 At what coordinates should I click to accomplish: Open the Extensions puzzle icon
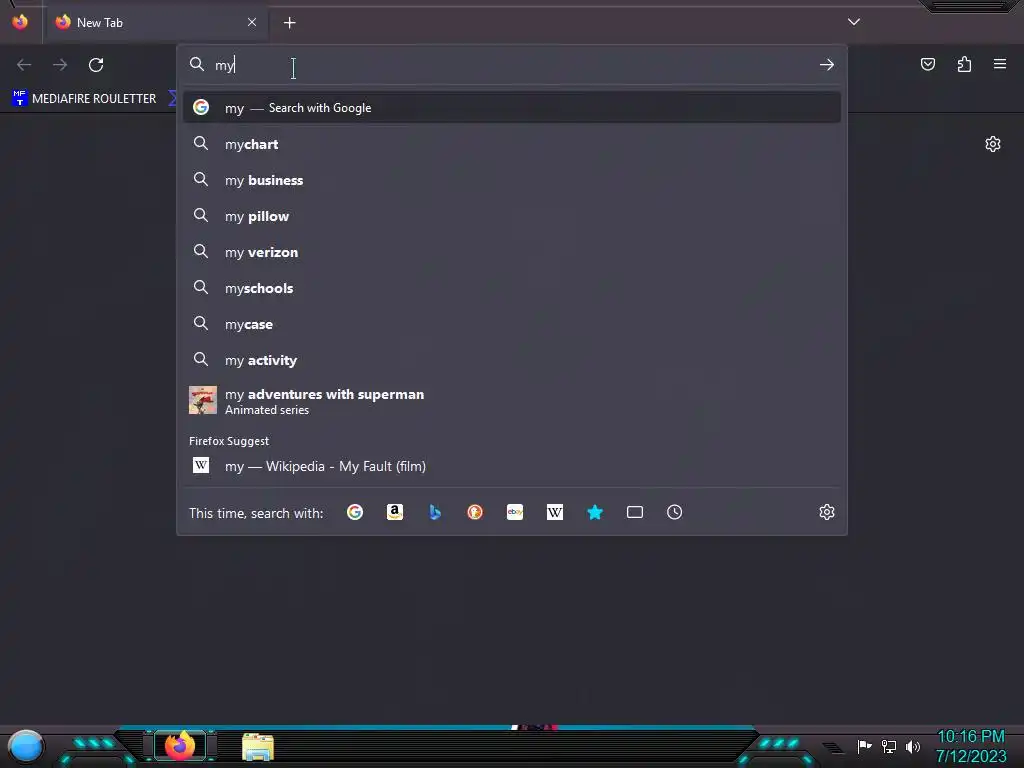click(x=964, y=64)
